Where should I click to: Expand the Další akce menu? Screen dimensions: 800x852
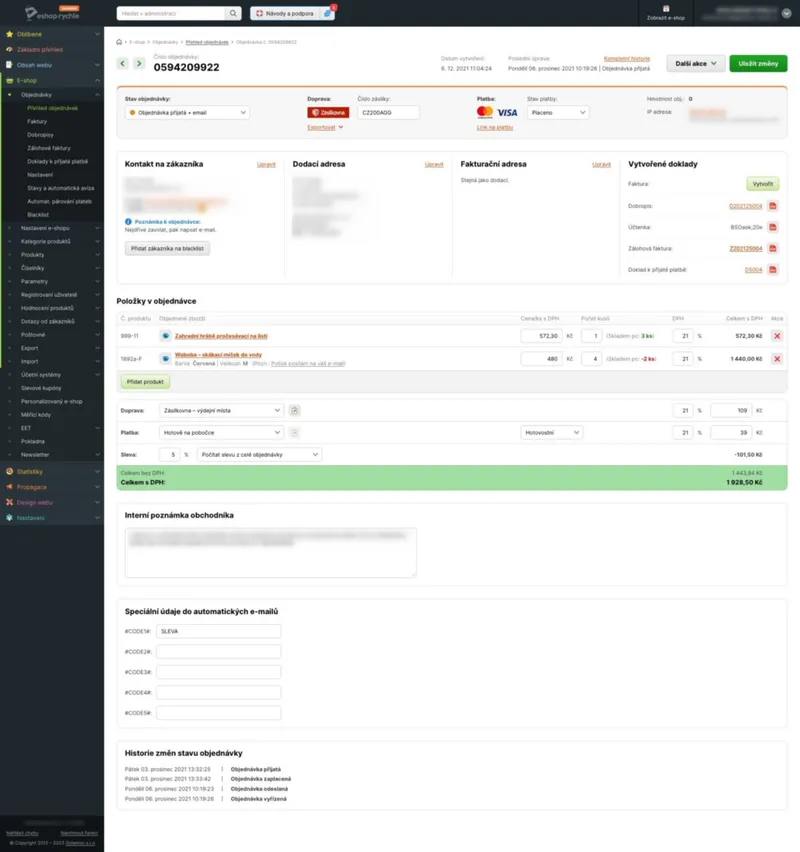(696, 64)
